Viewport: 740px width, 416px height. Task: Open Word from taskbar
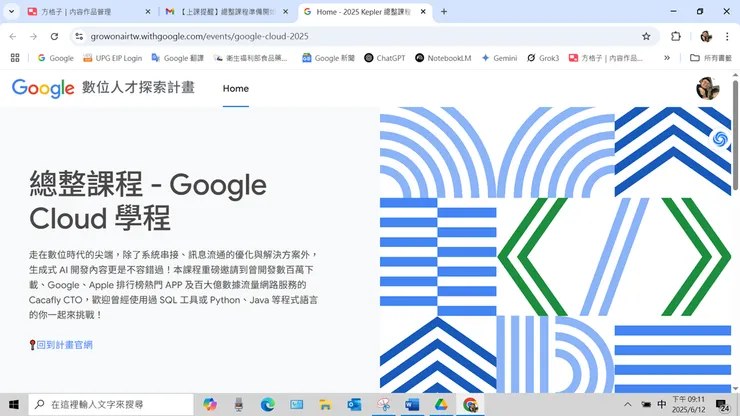point(412,405)
